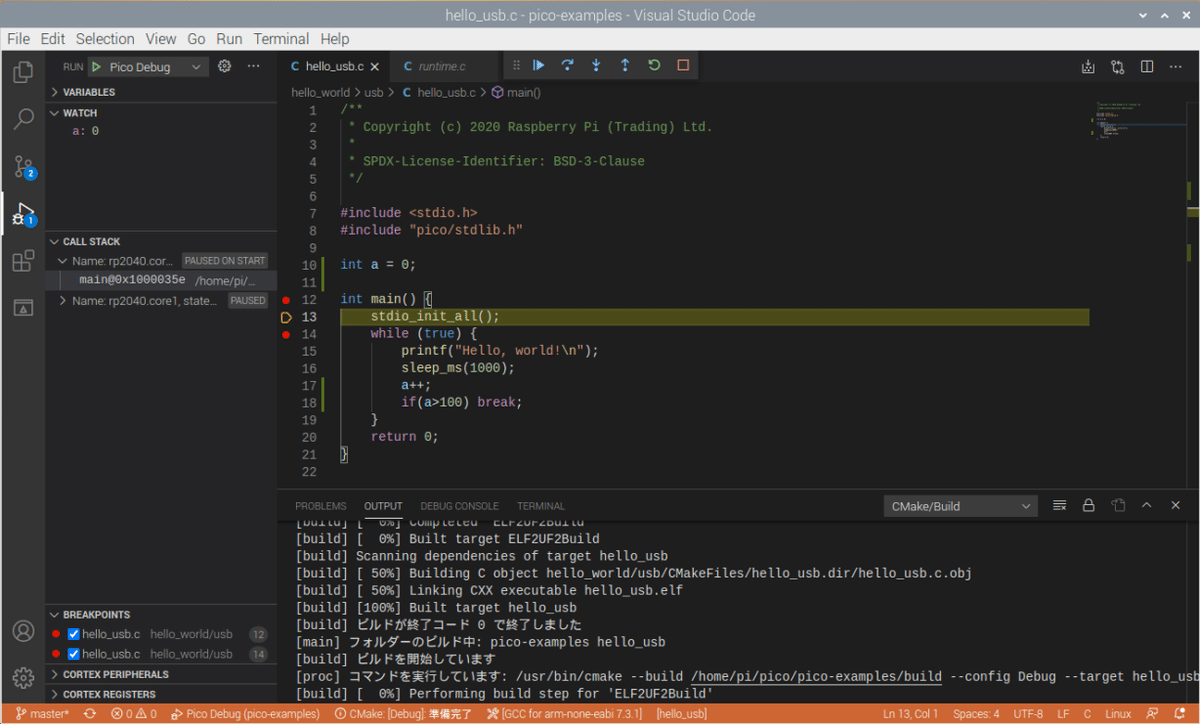Restart the debug session

click(x=654, y=65)
